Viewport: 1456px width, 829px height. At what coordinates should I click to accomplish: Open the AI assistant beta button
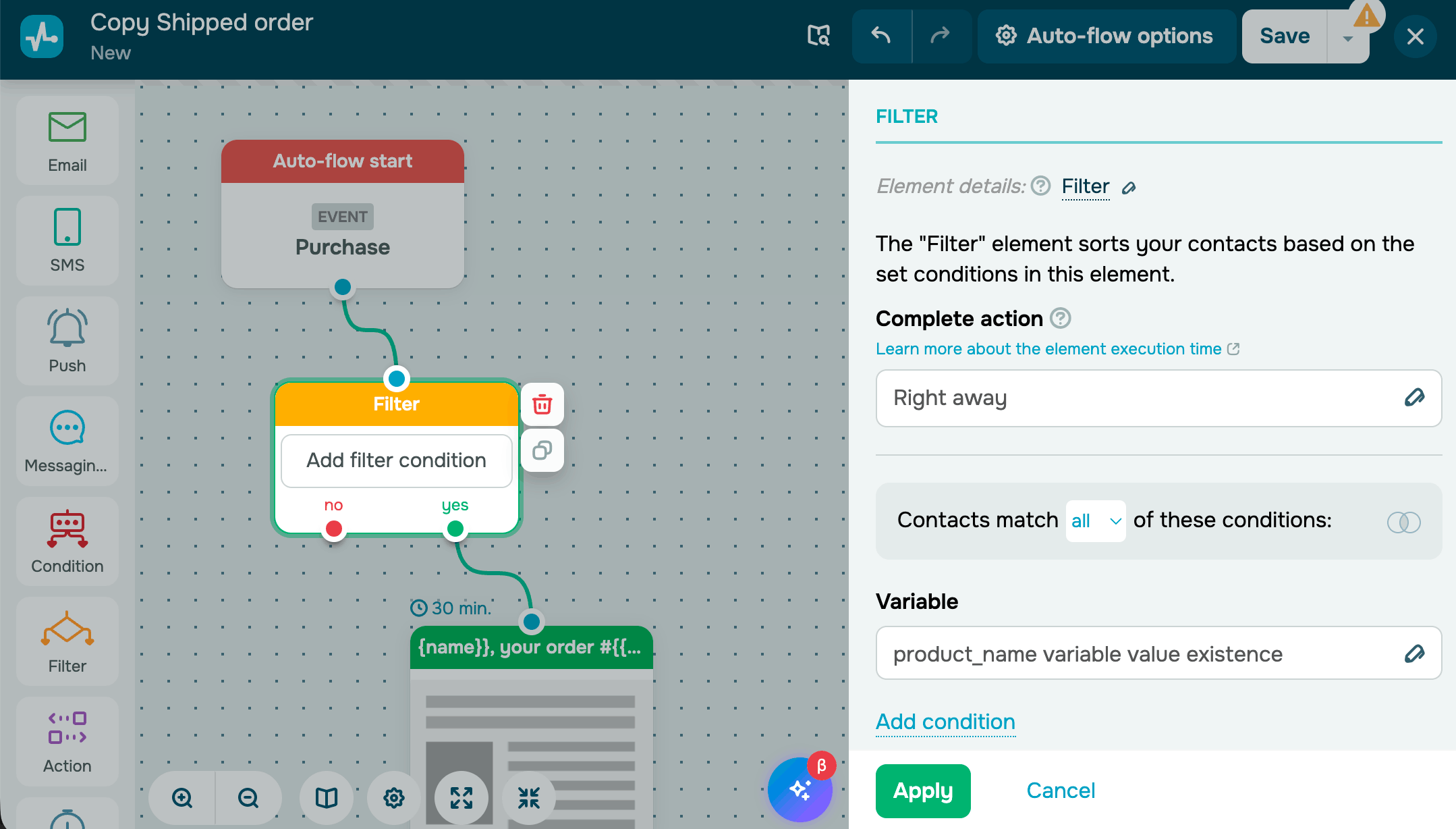click(x=800, y=788)
